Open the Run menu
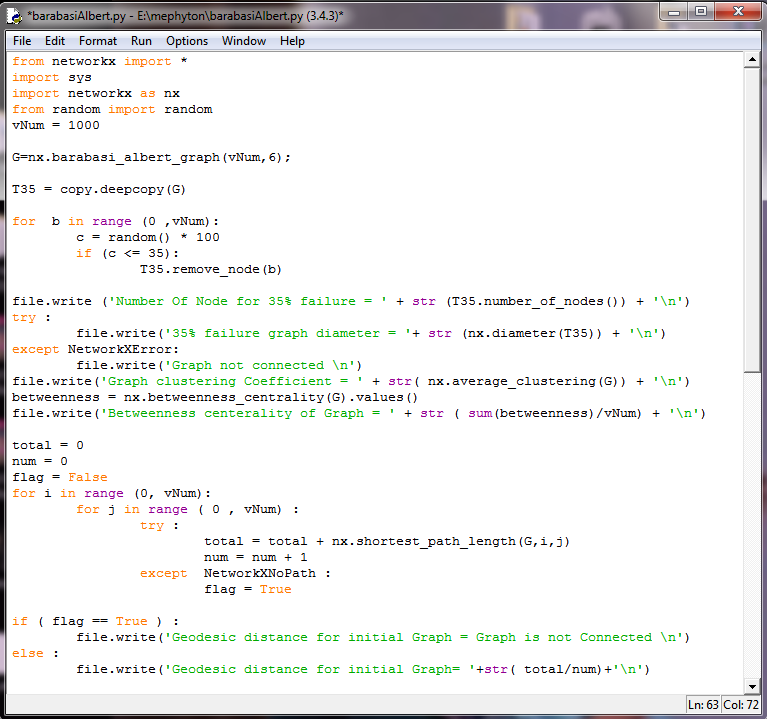 (x=141, y=41)
